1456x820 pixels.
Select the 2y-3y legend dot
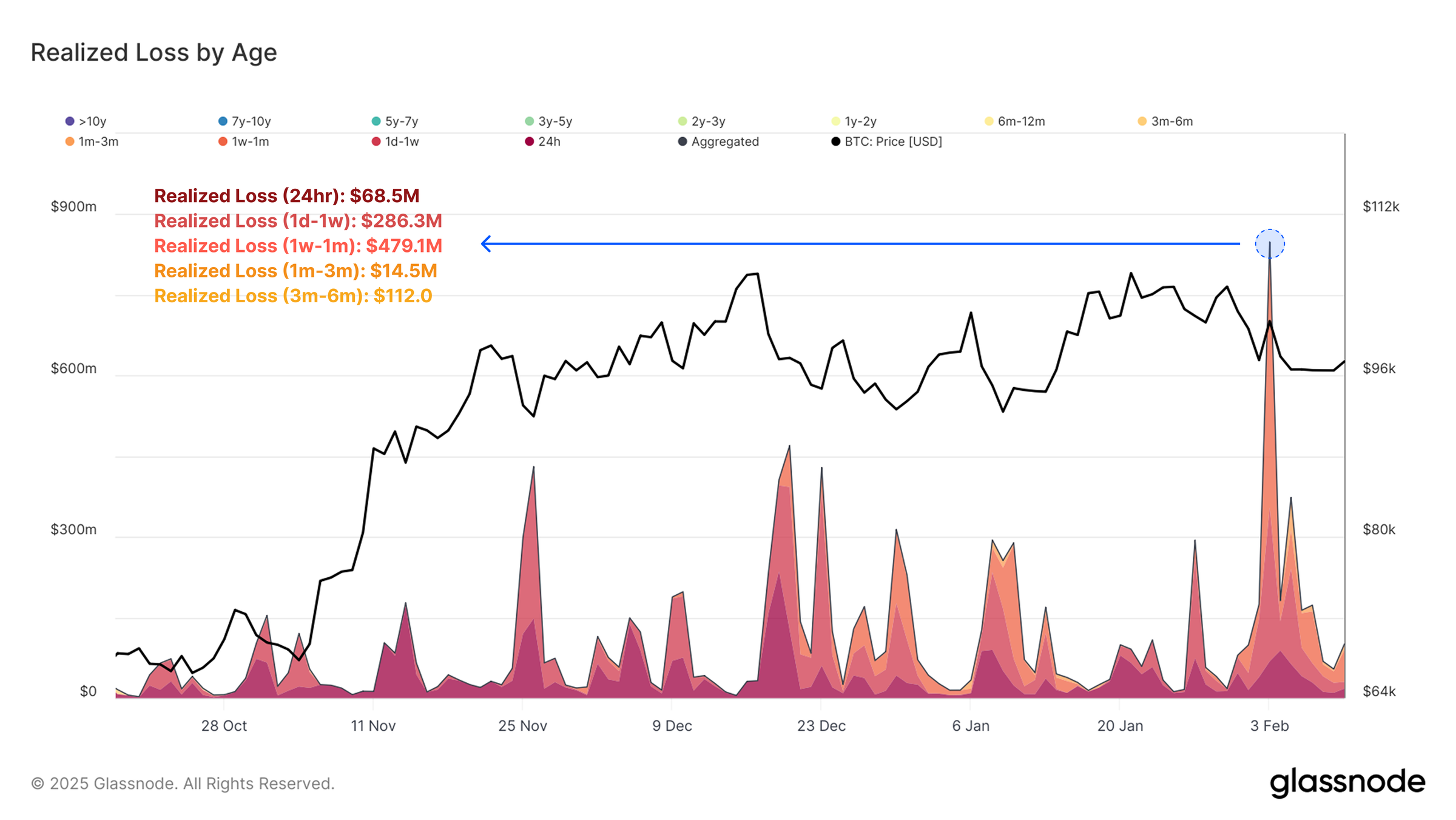tap(682, 121)
